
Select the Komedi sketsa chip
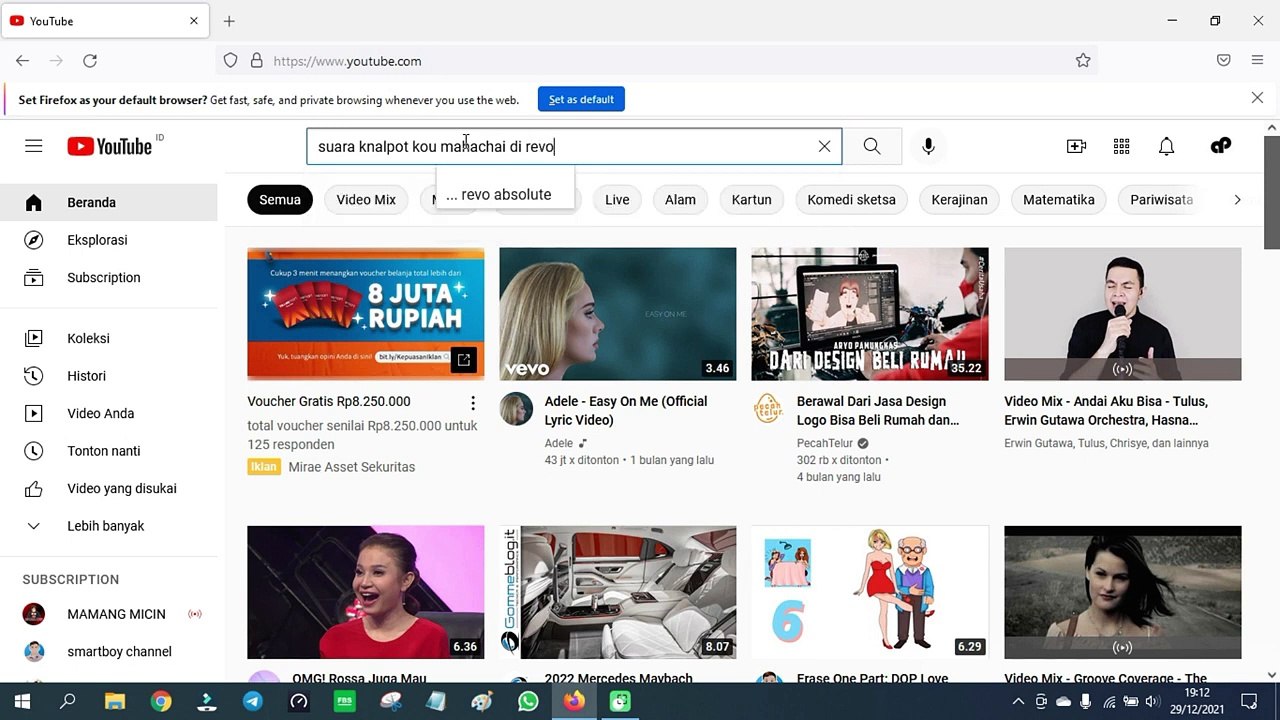(x=851, y=200)
